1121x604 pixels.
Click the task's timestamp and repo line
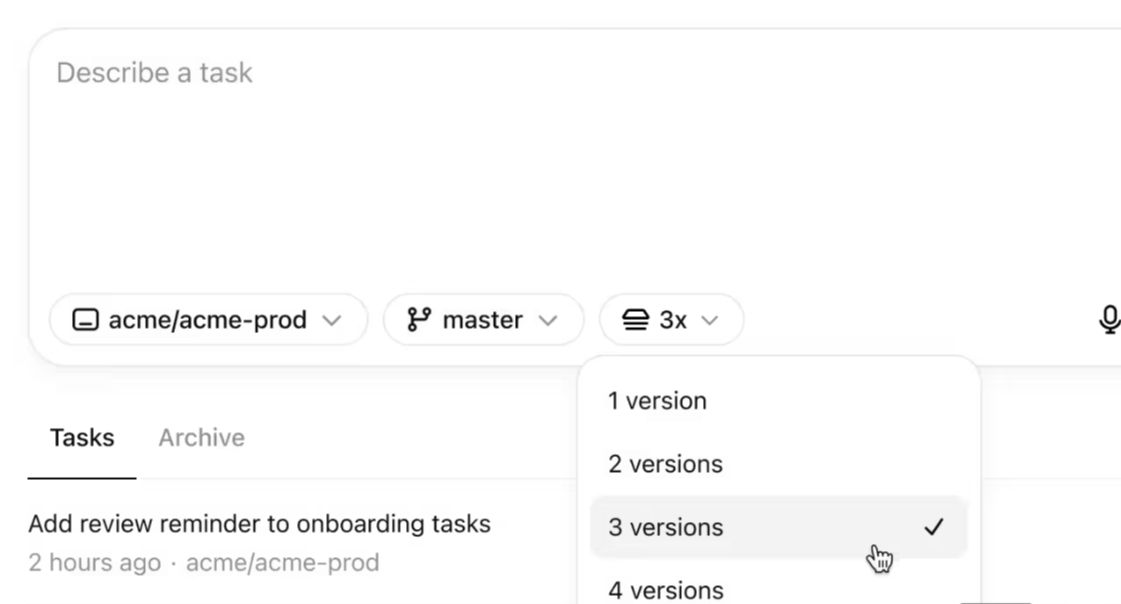pyautogui.click(x=204, y=563)
